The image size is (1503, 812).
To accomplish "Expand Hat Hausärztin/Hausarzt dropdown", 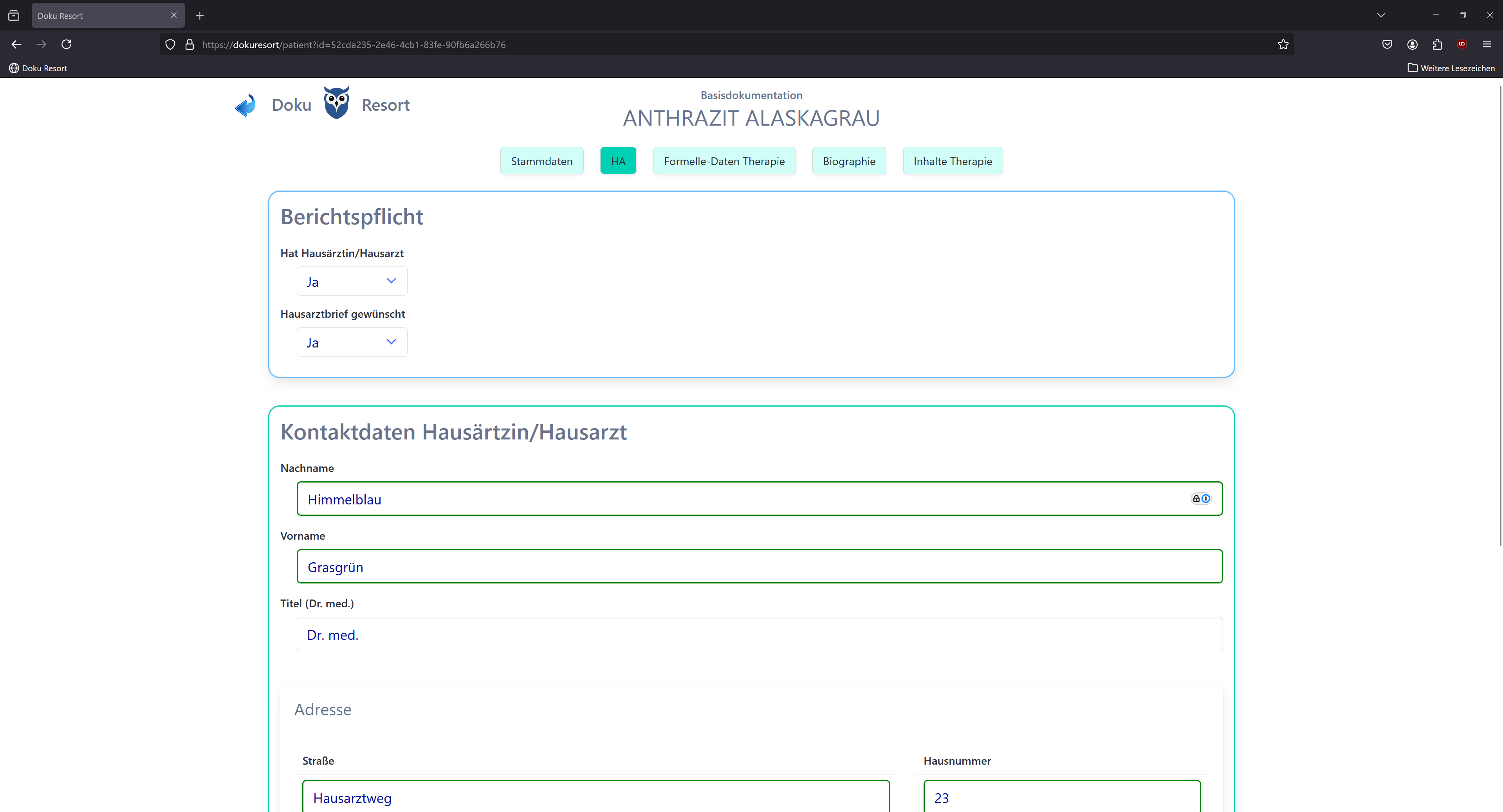I will click(352, 281).
